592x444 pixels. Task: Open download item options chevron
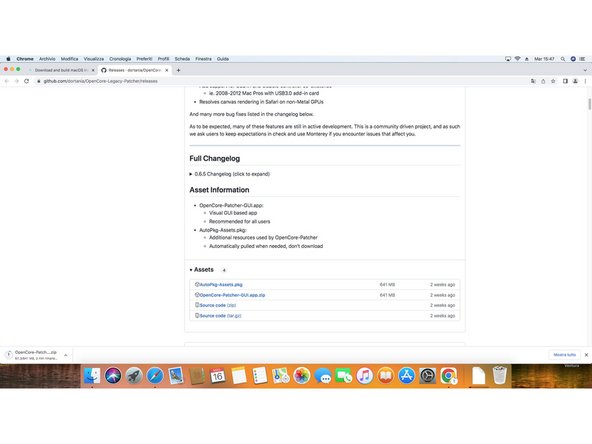click(66, 355)
